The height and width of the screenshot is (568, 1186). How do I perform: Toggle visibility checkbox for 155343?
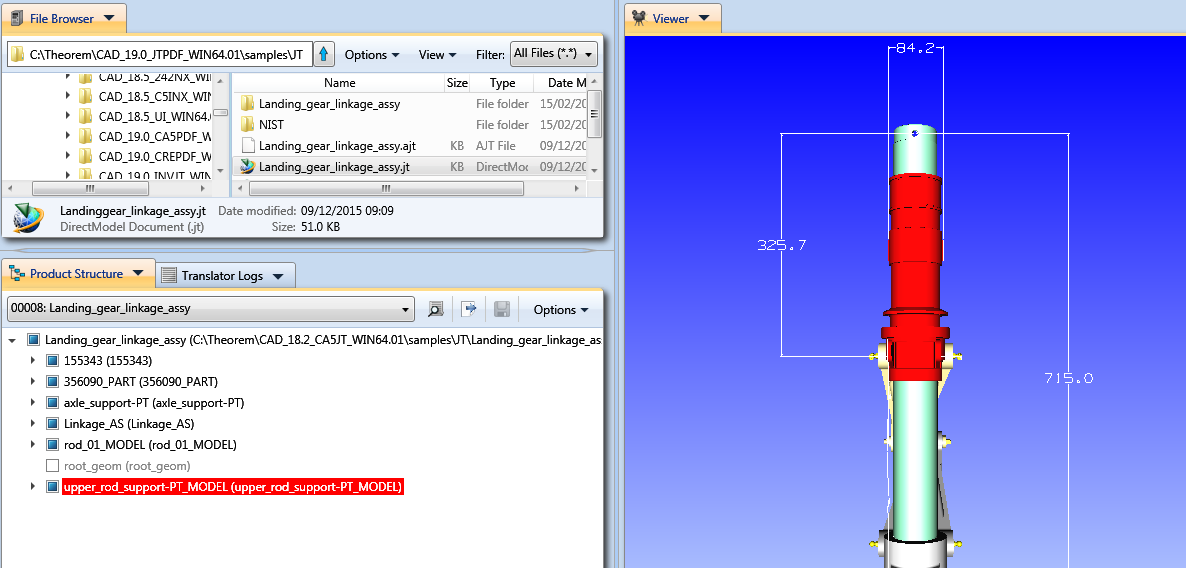[x=52, y=361]
